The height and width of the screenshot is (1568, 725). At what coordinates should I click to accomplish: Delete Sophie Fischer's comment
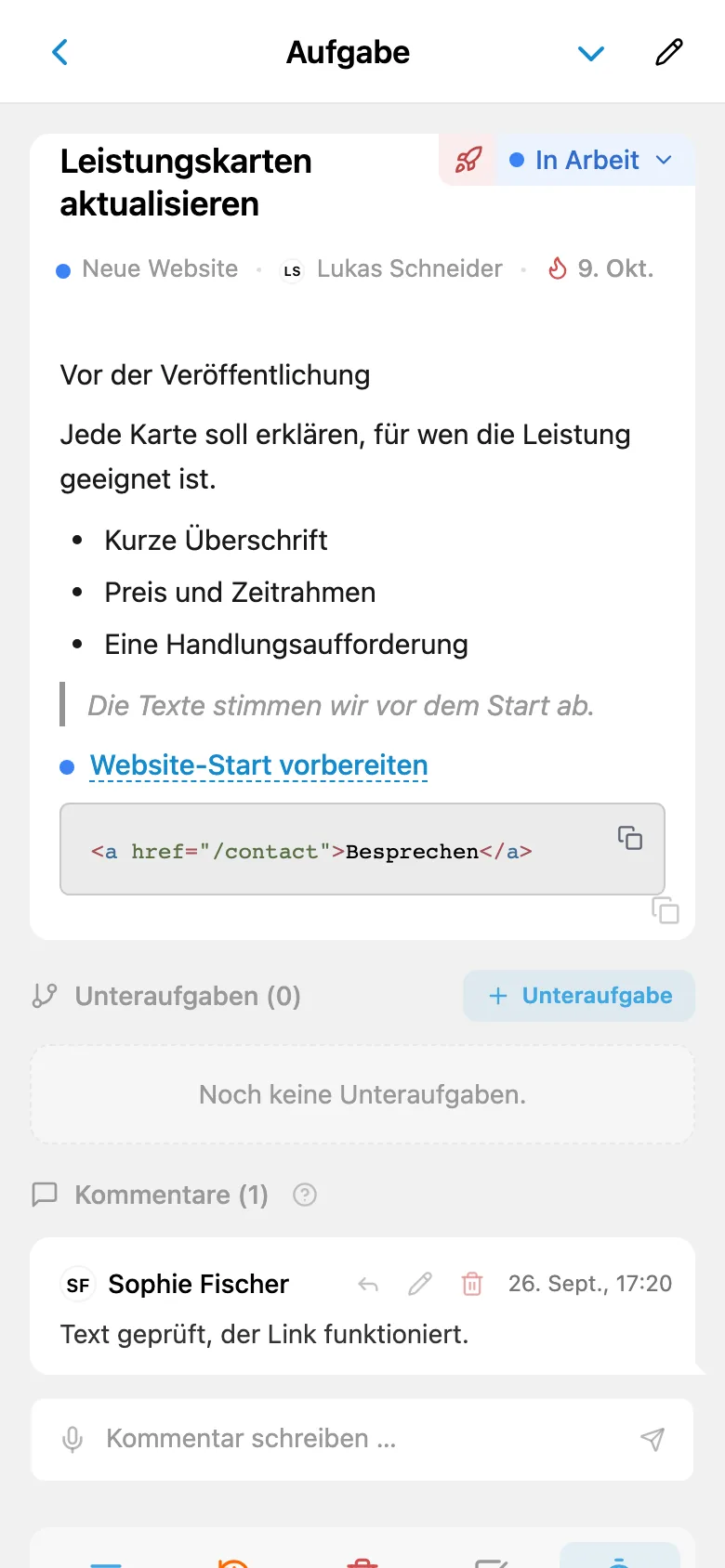pyautogui.click(x=472, y=1284)
